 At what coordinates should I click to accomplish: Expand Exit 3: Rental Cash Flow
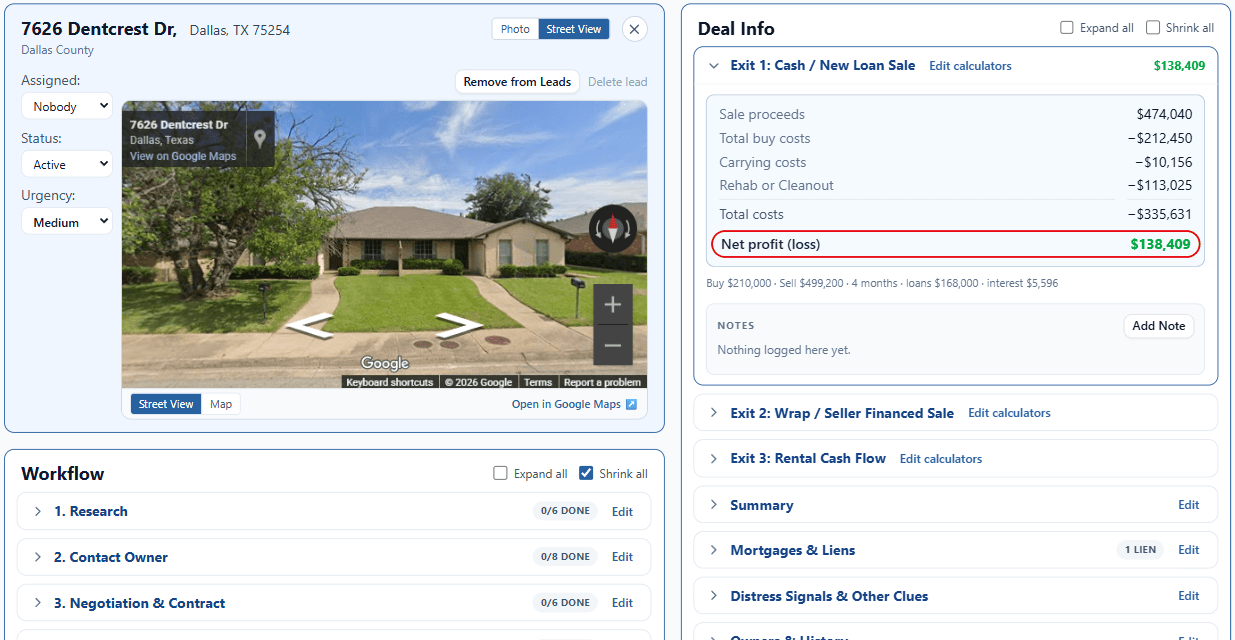[714, 459]
